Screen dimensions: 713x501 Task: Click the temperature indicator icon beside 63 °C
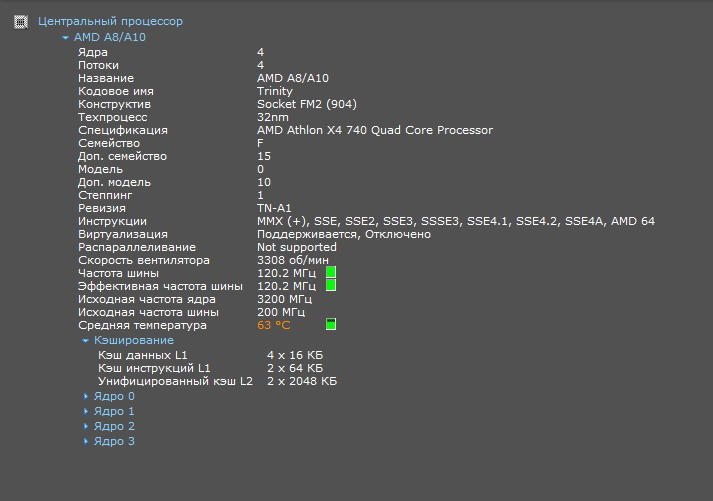click(331, 325)
